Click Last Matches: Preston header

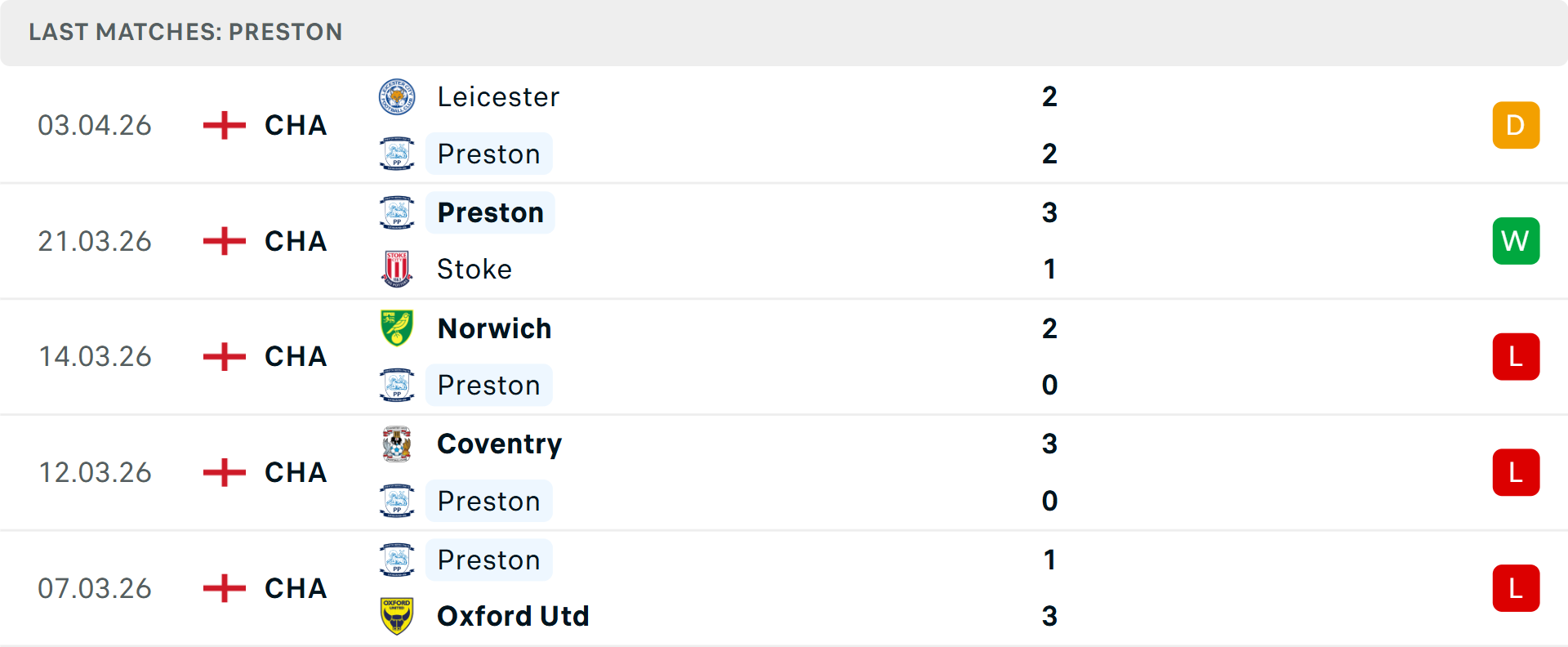click(x=185, y=32)
